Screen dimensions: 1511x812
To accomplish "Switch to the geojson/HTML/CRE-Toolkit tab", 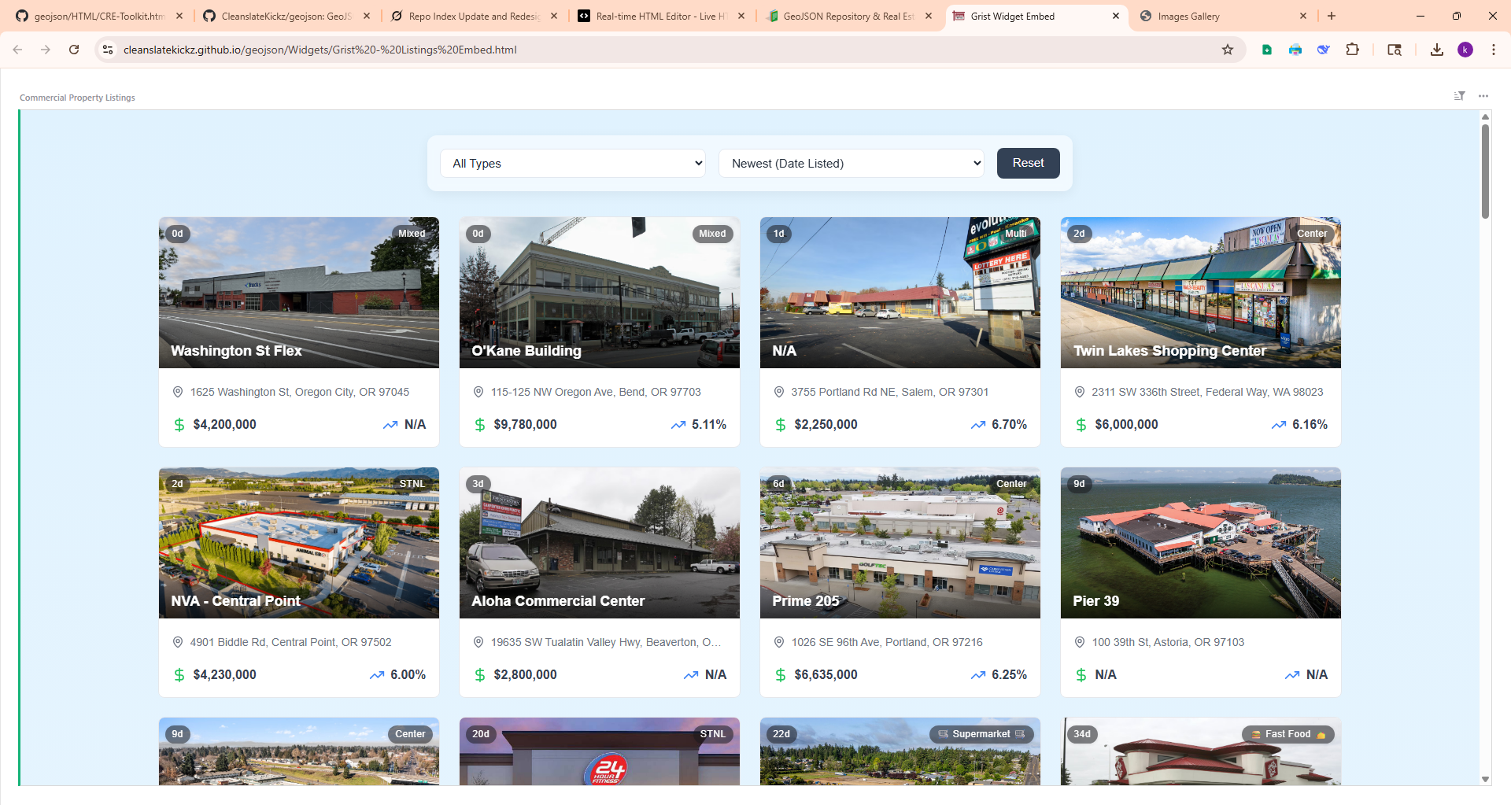I will pos(98,16).
